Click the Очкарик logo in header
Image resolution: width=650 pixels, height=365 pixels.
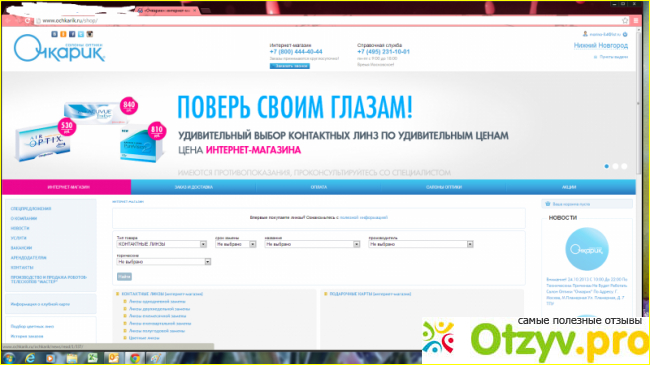point(59,50)
